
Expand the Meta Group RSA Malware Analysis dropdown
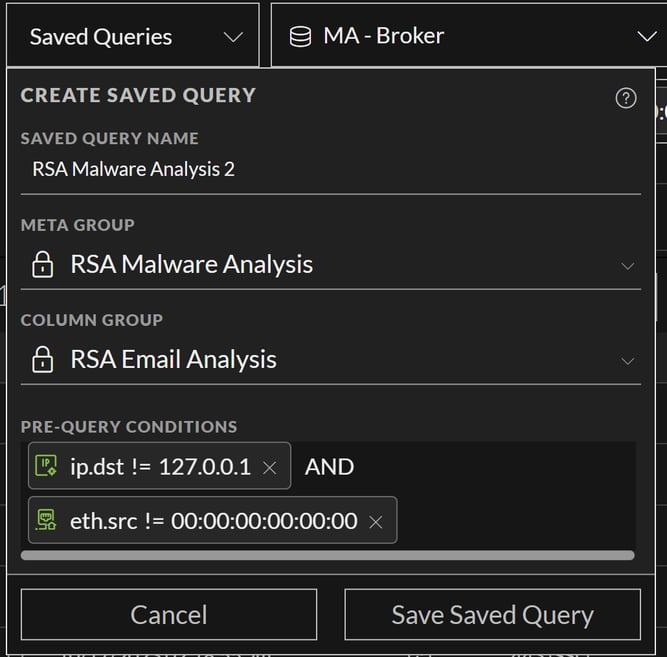click(331, 265)
